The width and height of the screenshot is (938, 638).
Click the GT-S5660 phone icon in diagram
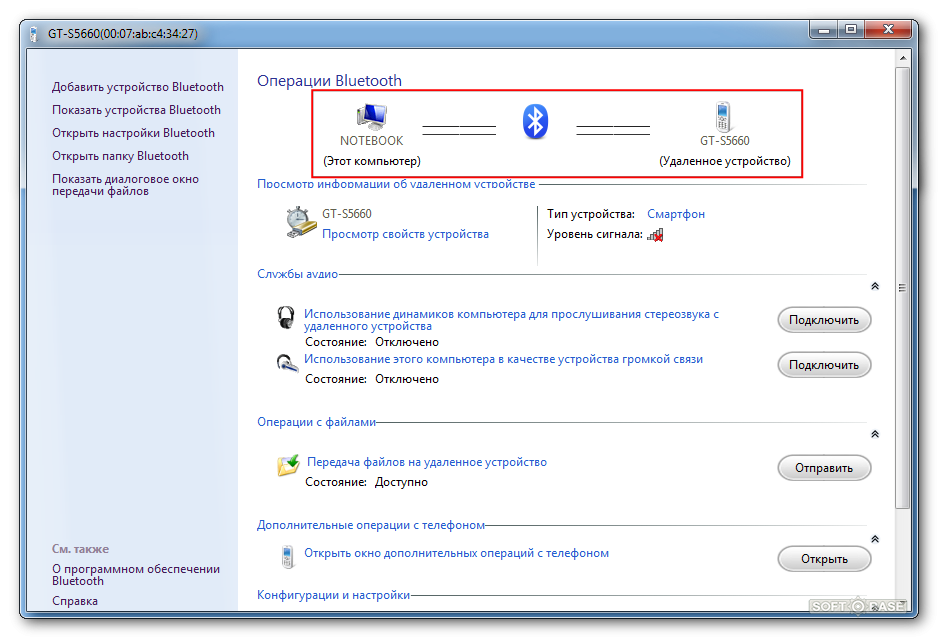coord(723,116)
